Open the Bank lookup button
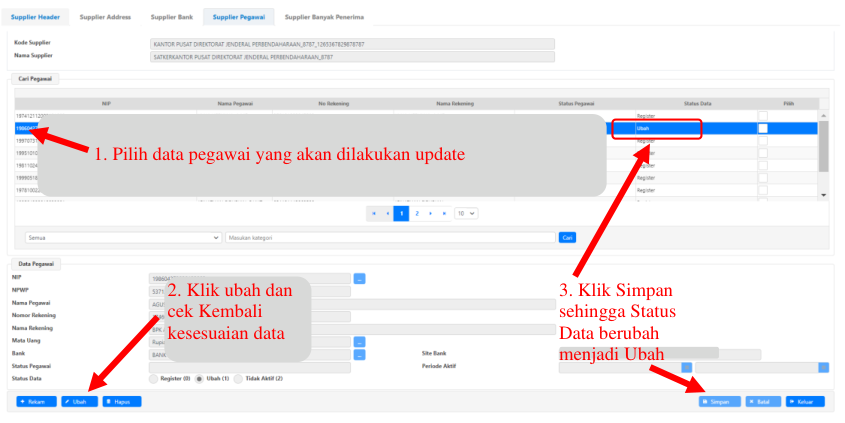The height and width of the screenshot is (423, 845). [x=360, y=354]
